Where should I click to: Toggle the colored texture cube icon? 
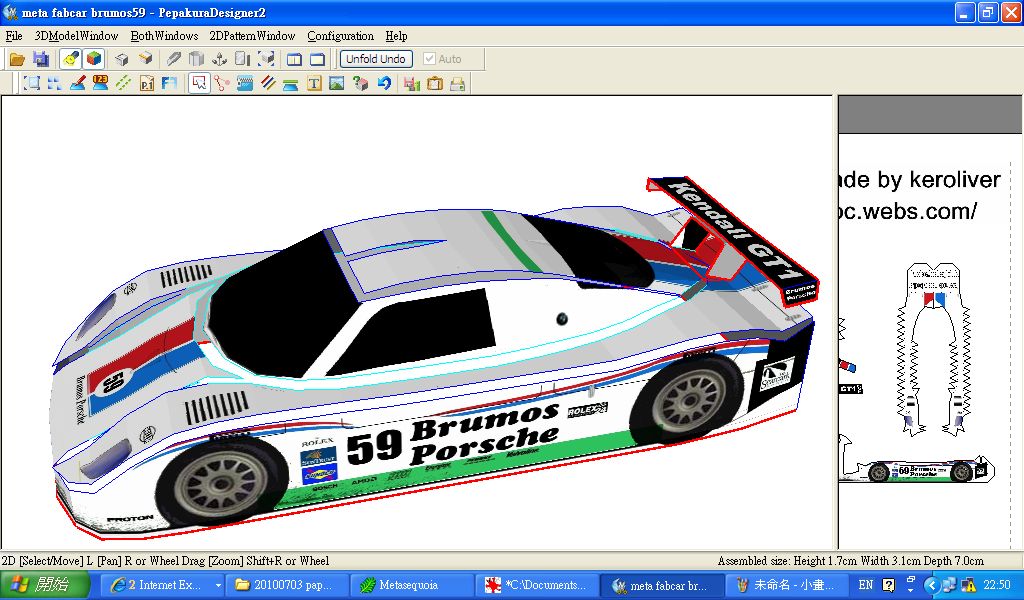click(93, 59)
